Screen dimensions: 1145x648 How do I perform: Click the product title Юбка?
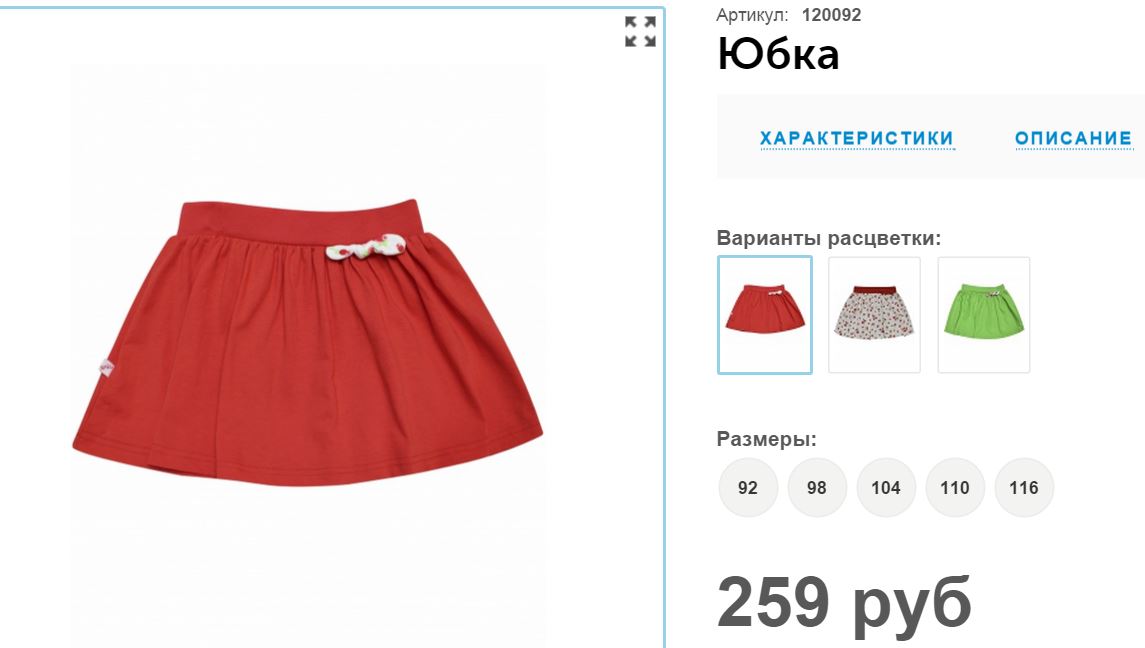(x=778, y=54)
